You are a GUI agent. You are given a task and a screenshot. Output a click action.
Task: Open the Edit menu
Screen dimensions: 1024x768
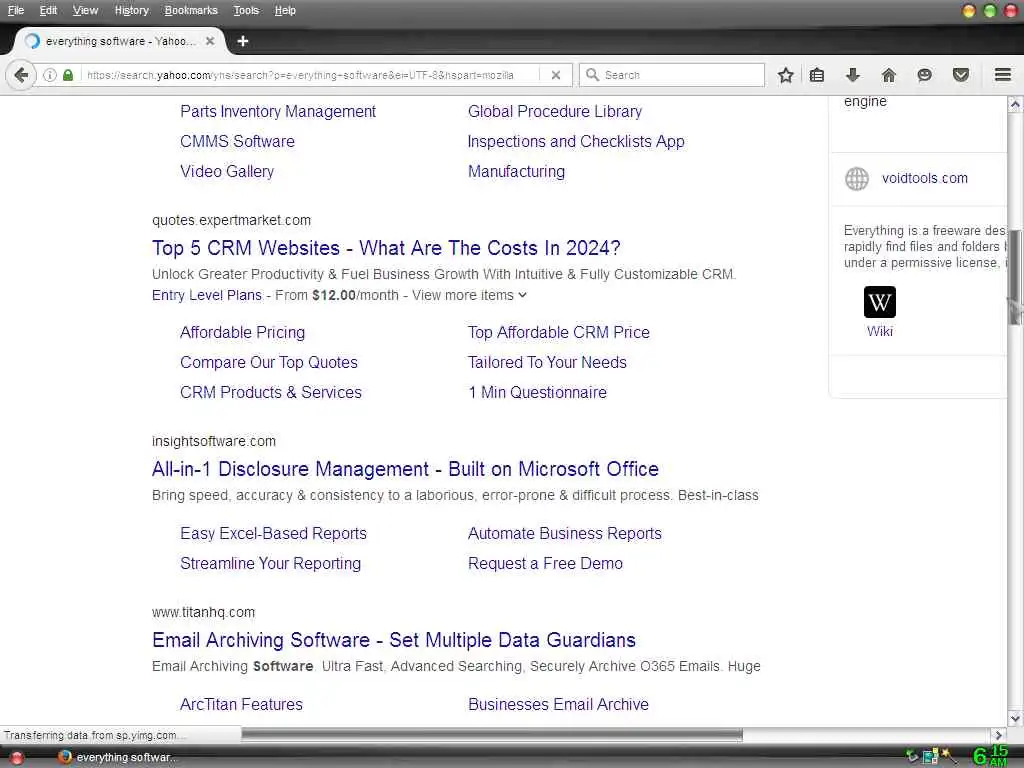pyautogui.click(x=48, y=10)
